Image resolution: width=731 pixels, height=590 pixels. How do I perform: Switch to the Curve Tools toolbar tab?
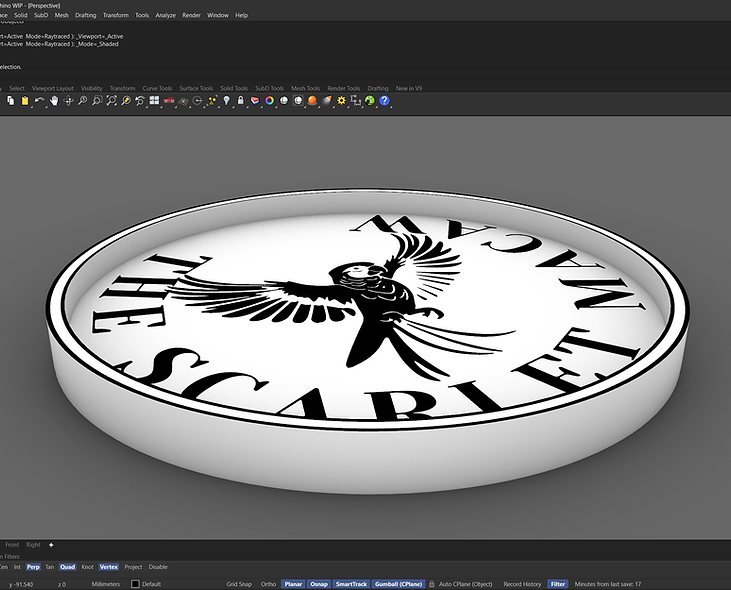157,89
